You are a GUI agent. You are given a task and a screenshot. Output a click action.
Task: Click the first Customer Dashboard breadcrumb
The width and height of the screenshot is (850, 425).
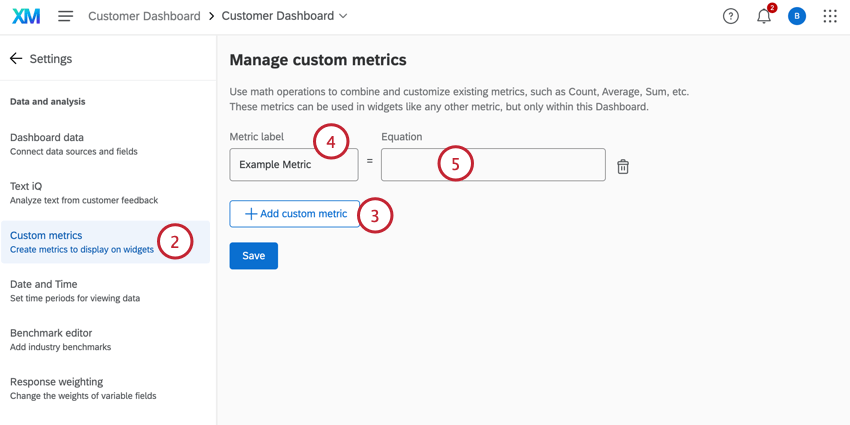(144, 16)
